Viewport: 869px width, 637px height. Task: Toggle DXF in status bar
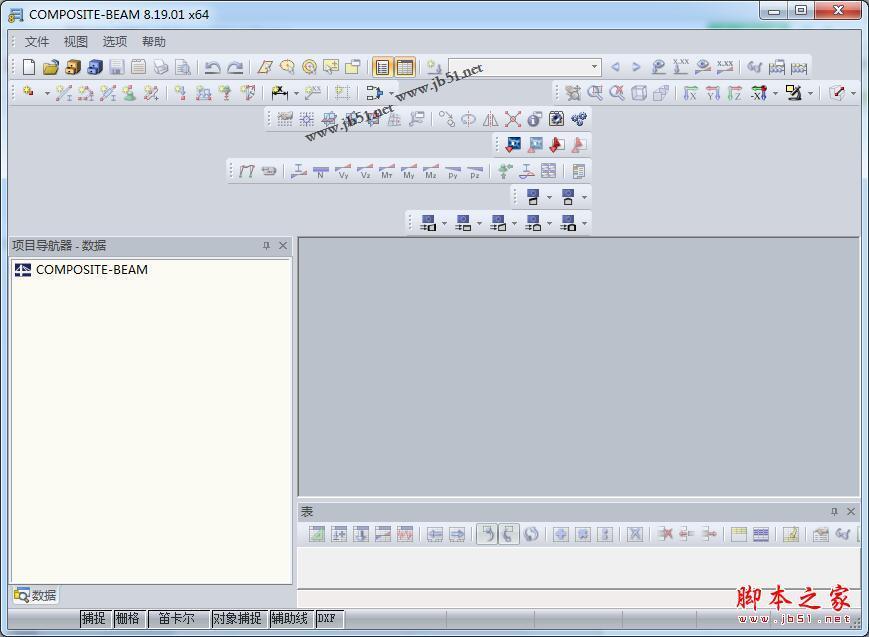tap(327, 618)
